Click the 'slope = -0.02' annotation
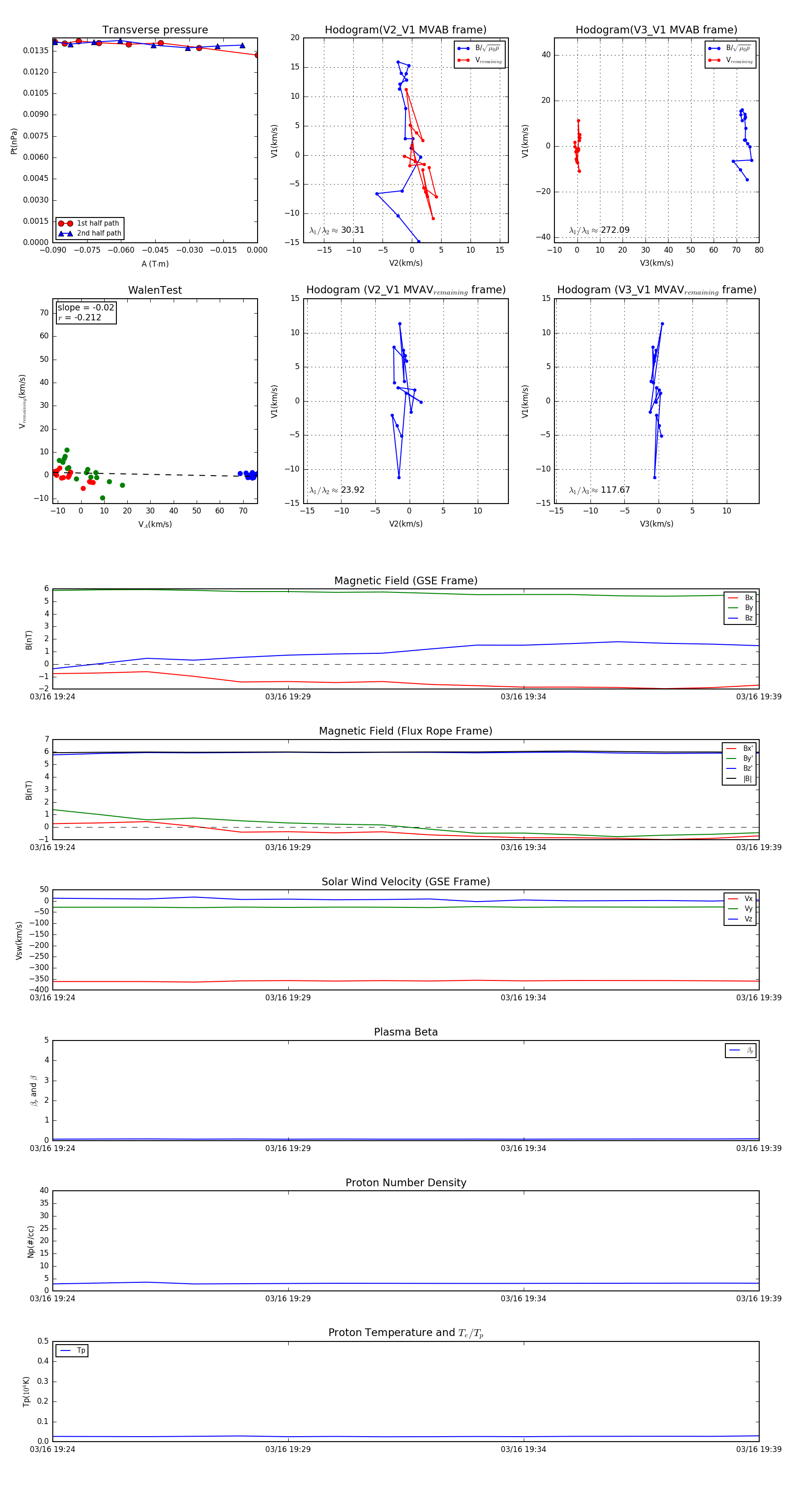 (86, 308)
